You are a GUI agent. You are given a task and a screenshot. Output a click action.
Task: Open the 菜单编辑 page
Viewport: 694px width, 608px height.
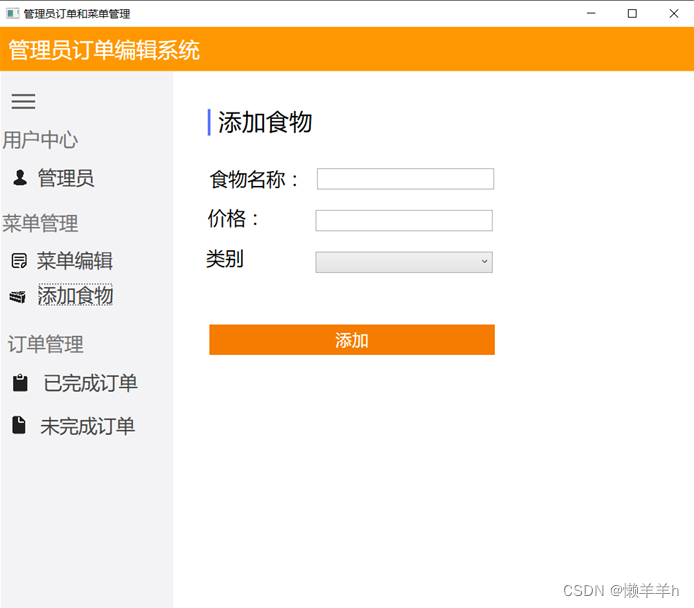[75, 261]
